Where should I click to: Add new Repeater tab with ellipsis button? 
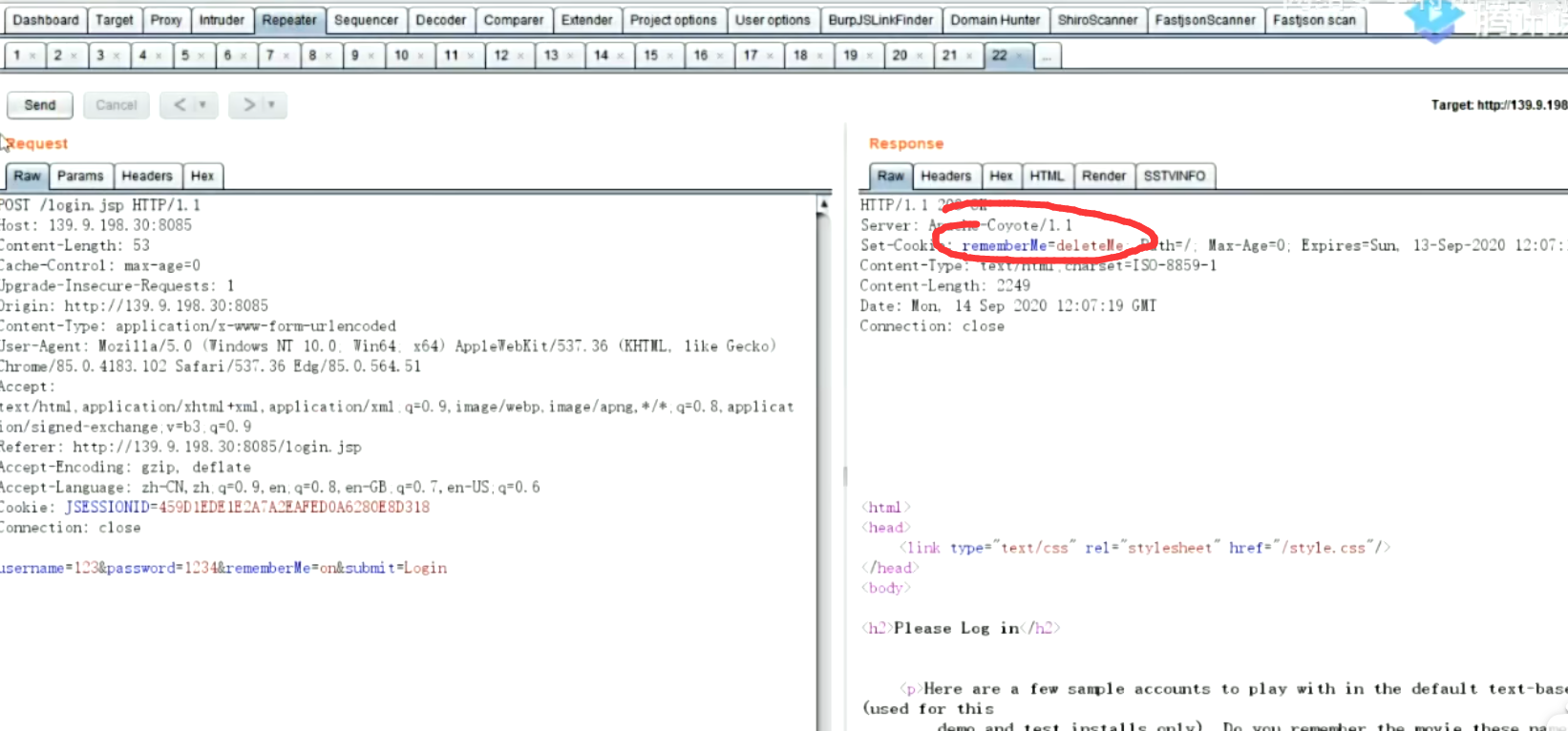pyautogui.click(x=1047, y=56)
